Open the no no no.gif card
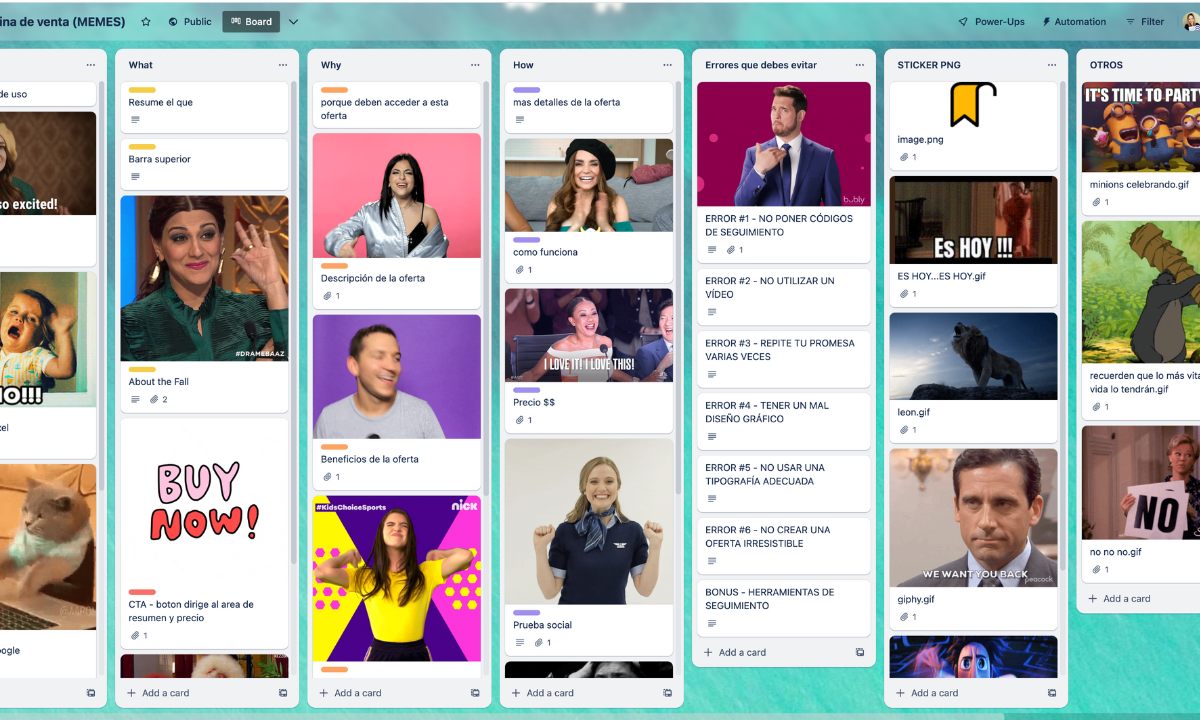Image resolution: width=1200 pixels, height=720 pixels. click(1140, 503)
